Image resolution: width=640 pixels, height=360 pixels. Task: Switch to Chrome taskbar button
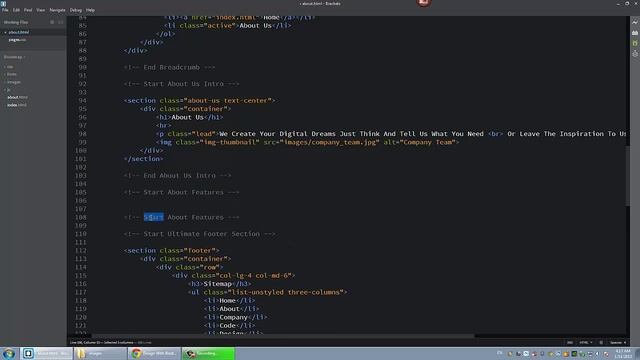pos(154,353)
